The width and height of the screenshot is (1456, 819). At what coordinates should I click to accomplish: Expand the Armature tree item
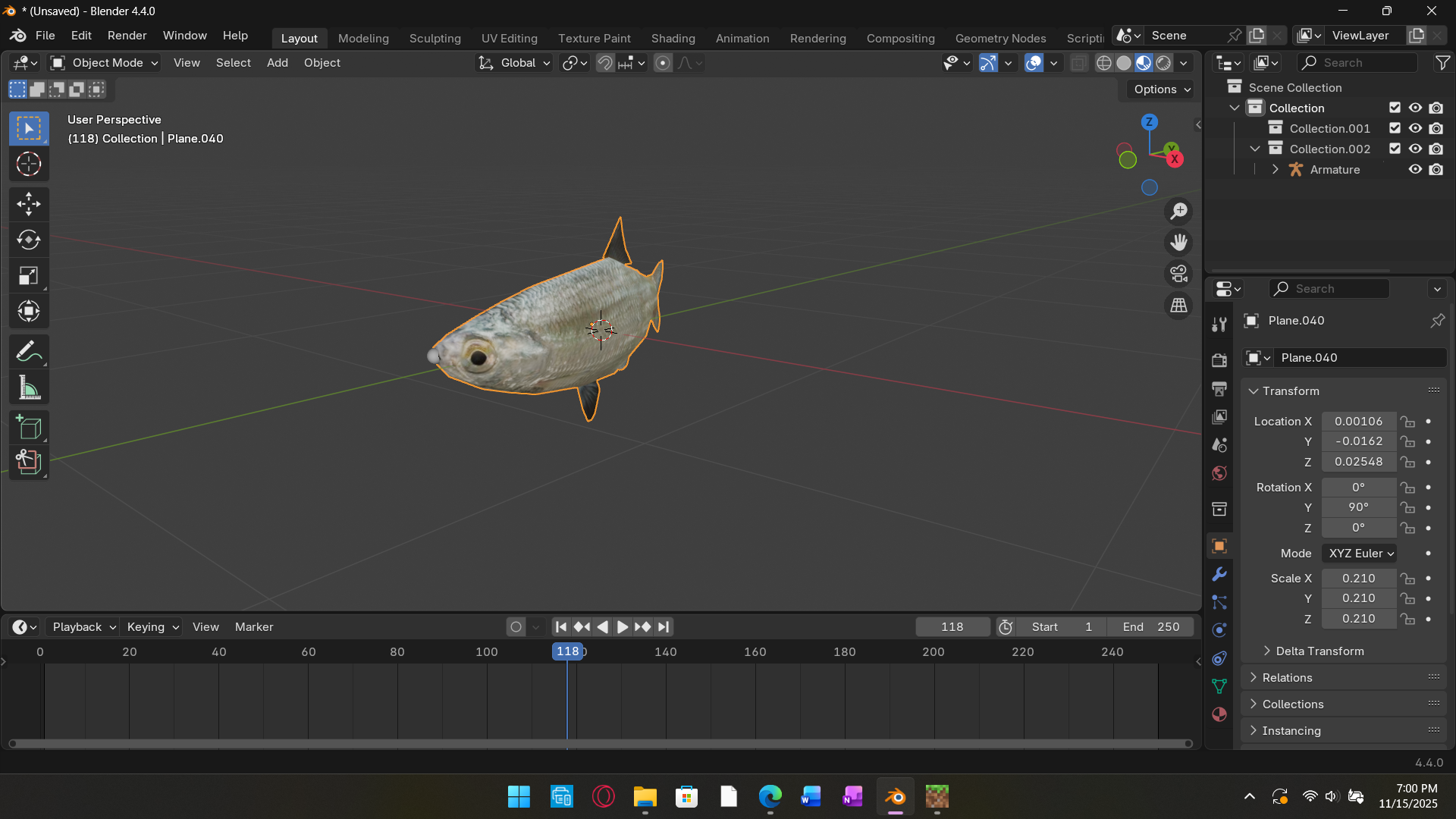click(1276, 169)
